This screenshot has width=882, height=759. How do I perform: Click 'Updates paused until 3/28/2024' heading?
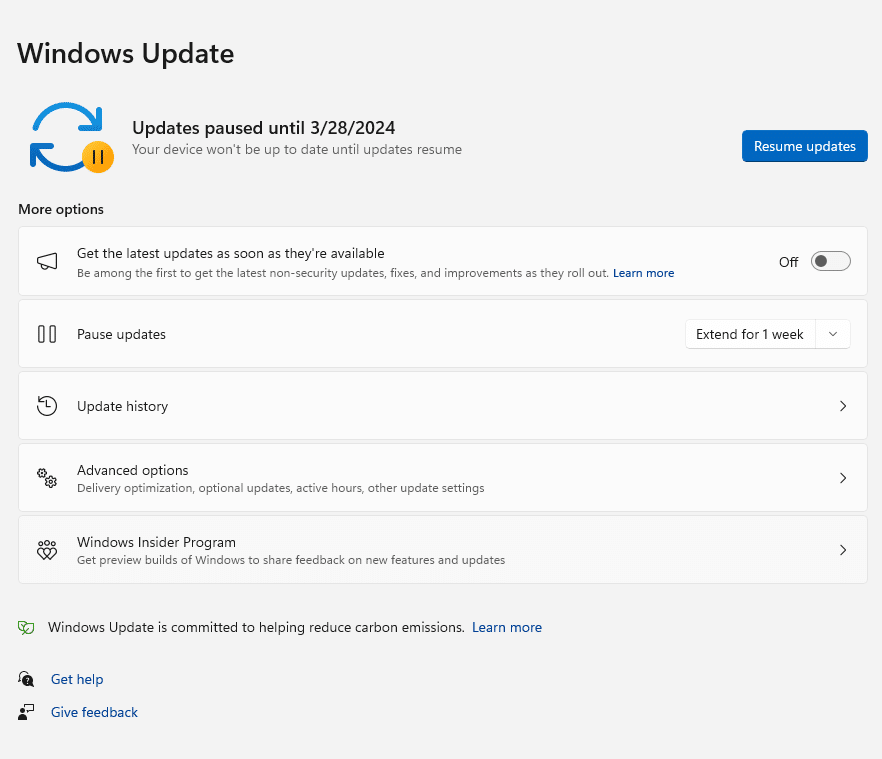[x=264, y=128]
